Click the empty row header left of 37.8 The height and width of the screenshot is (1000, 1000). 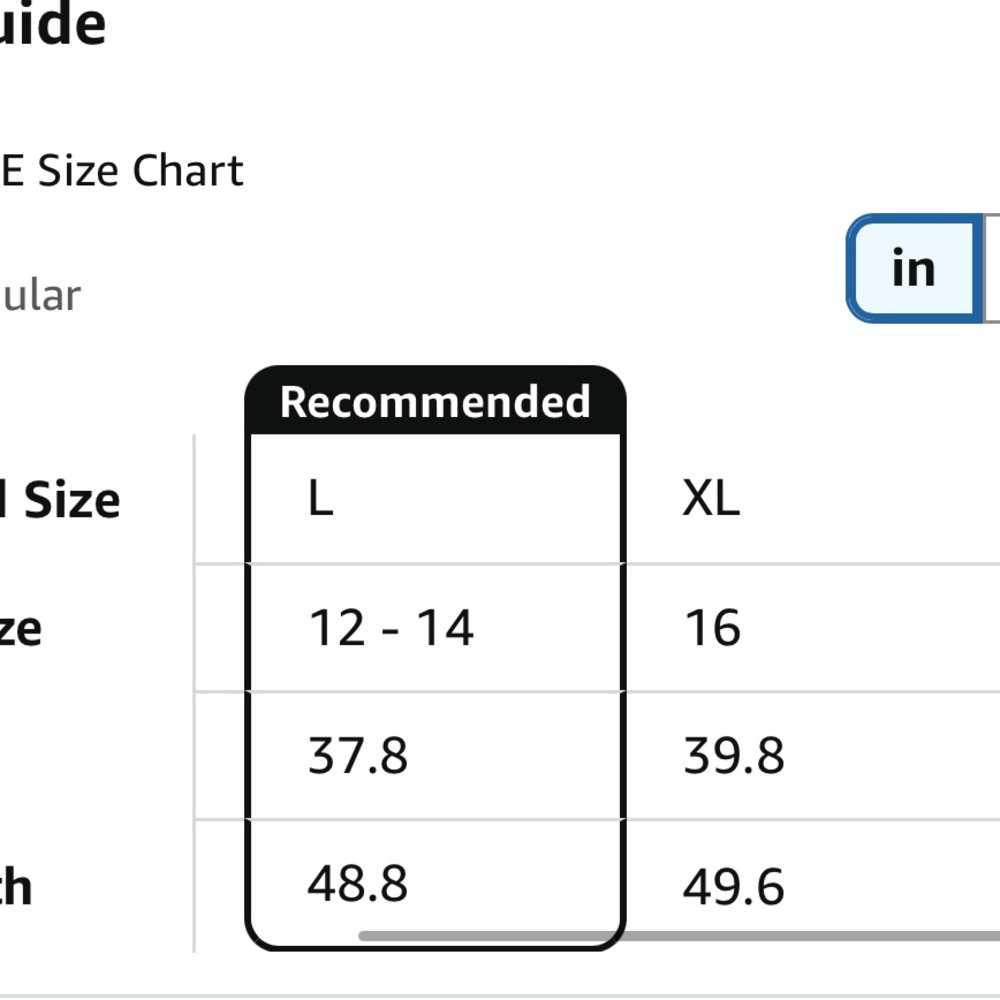coord(95,756)
